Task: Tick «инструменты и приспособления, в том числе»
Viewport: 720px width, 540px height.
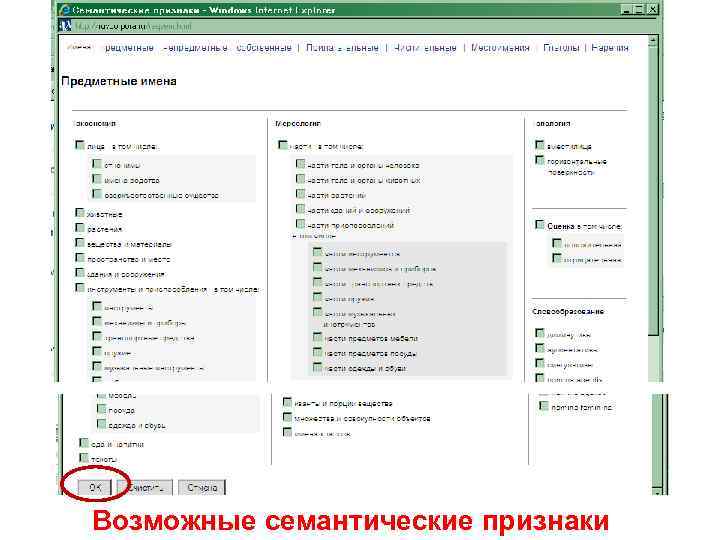Action: (x=80, y=288)
